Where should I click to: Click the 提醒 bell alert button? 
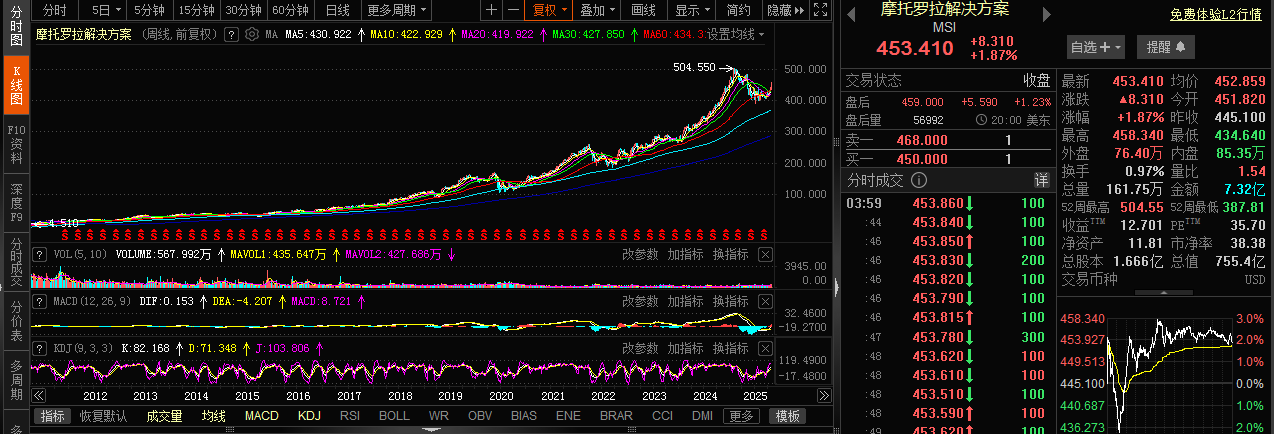[1165, 47]
